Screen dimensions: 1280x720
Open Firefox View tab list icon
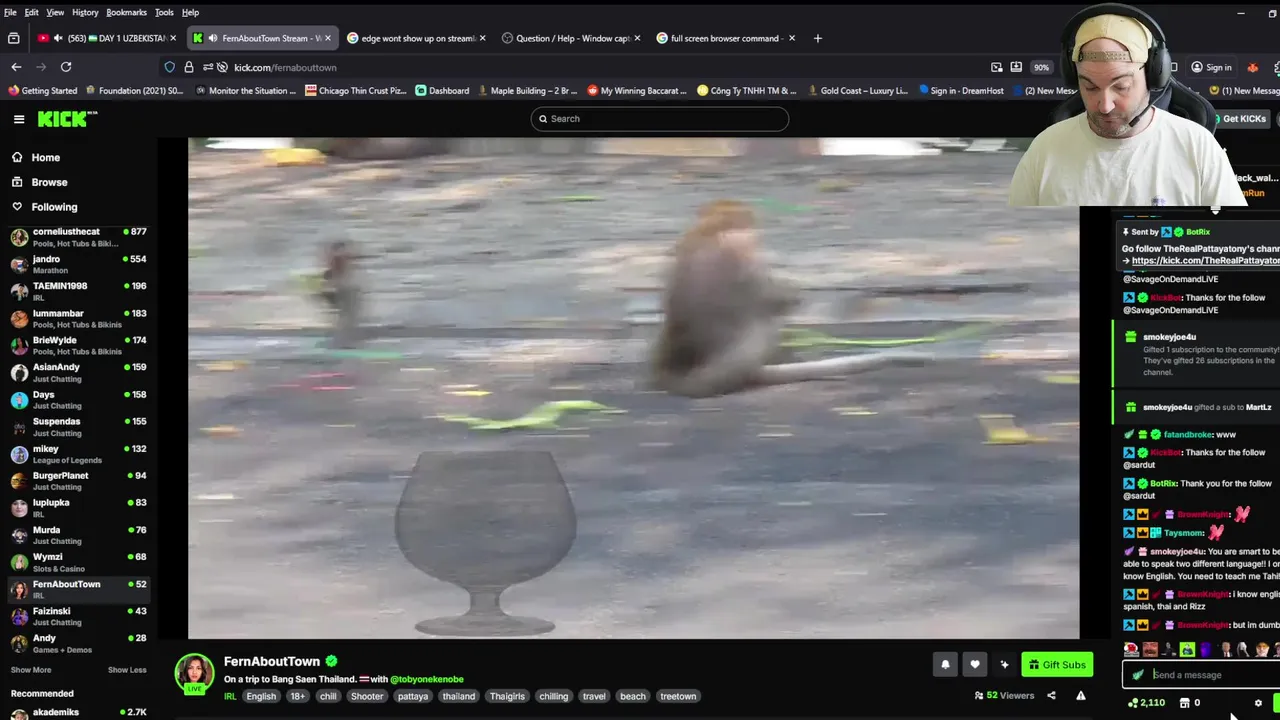click(x=14, y=38)
